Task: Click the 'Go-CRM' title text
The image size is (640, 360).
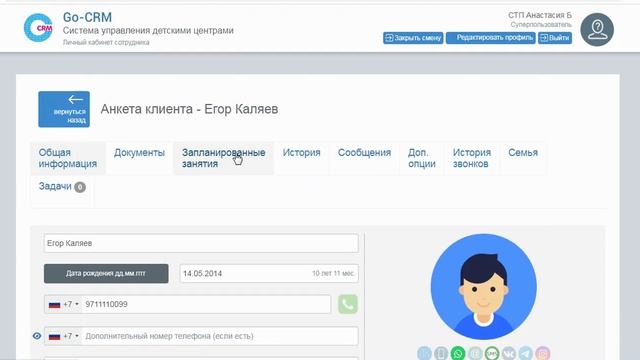Action: pos(87,17)
